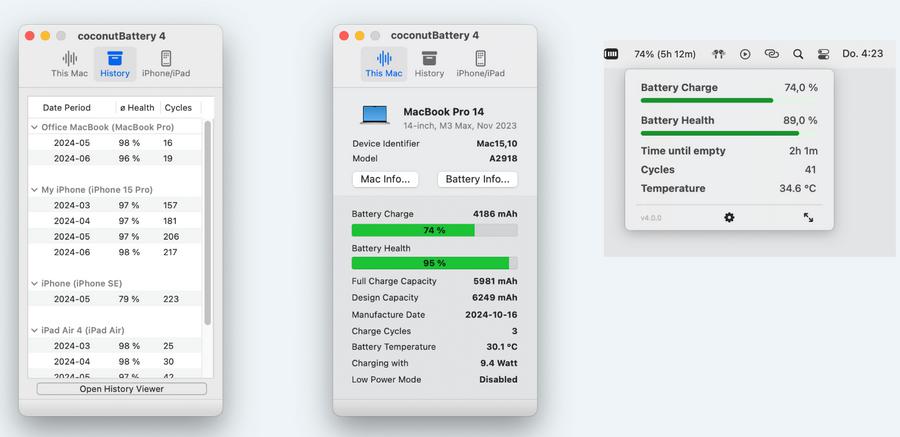Image resolution: width=900 pixels, height=437 pixels.
Task: Click the Mac Info... button
Action: [385, 179]
